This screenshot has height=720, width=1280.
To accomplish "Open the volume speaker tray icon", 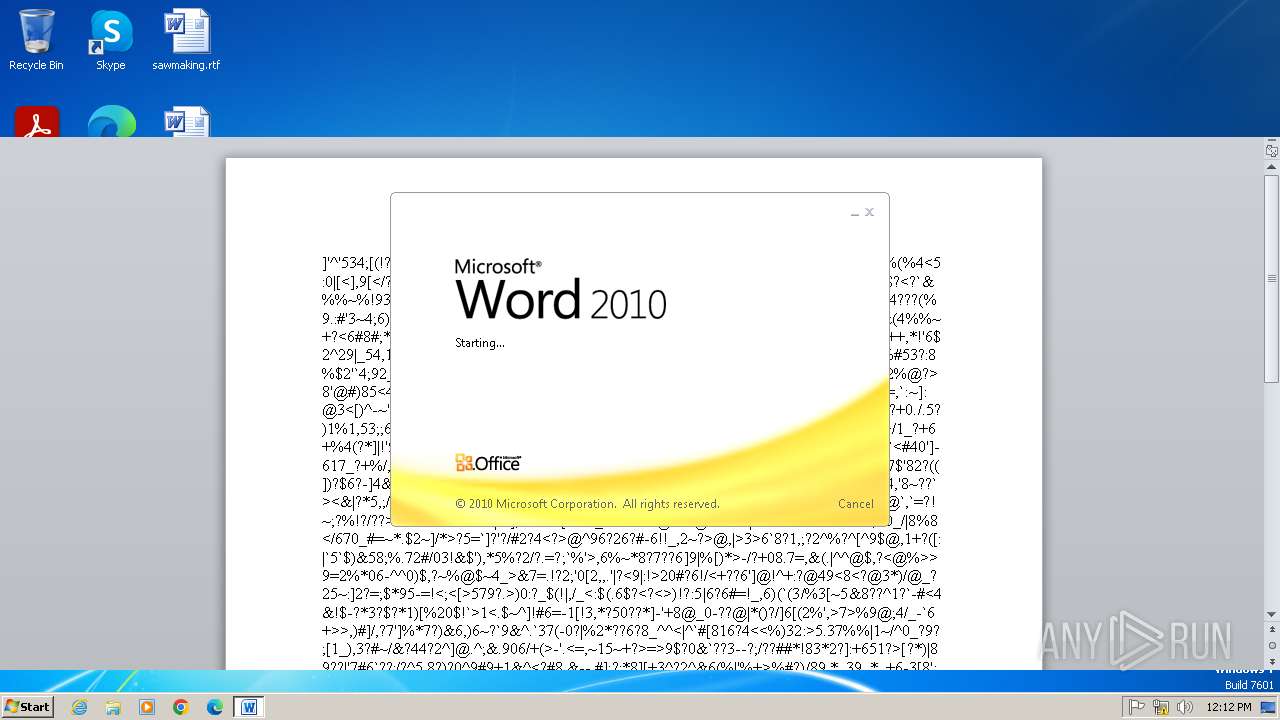I will 1185,707.
